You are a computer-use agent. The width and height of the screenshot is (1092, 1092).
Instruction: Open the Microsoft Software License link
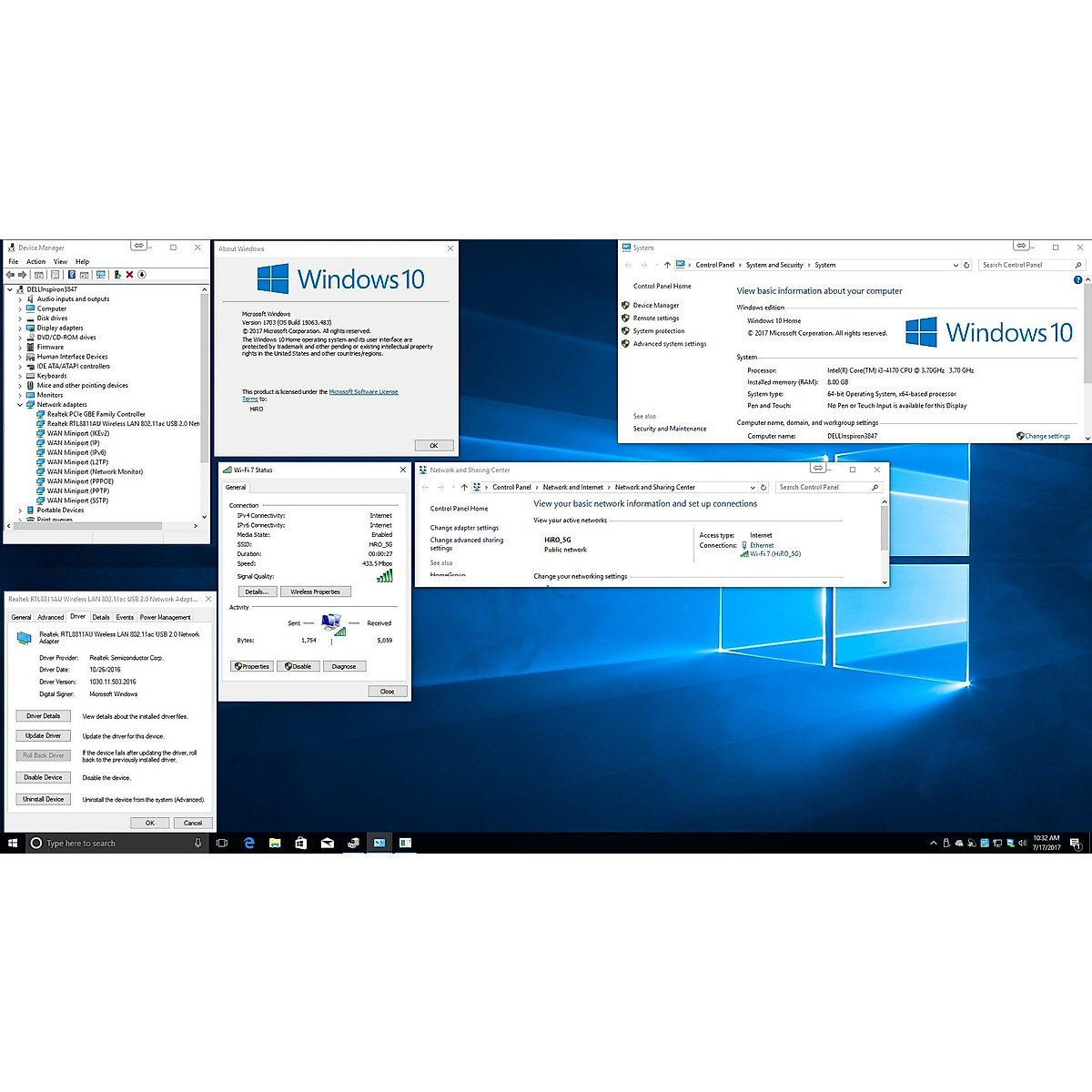click(363, 391)
